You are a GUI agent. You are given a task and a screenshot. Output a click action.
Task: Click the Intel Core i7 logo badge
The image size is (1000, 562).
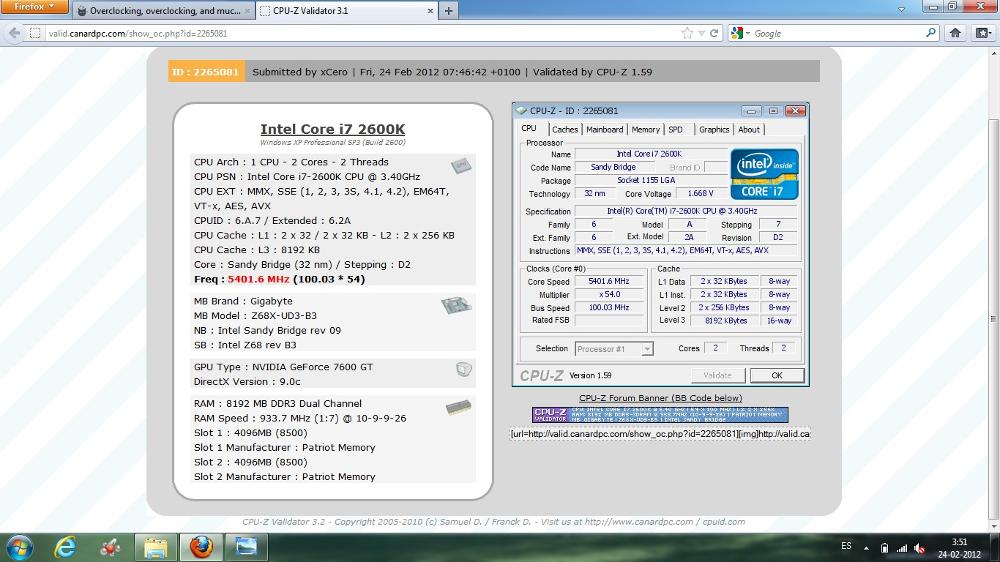(x=764, y=174)
